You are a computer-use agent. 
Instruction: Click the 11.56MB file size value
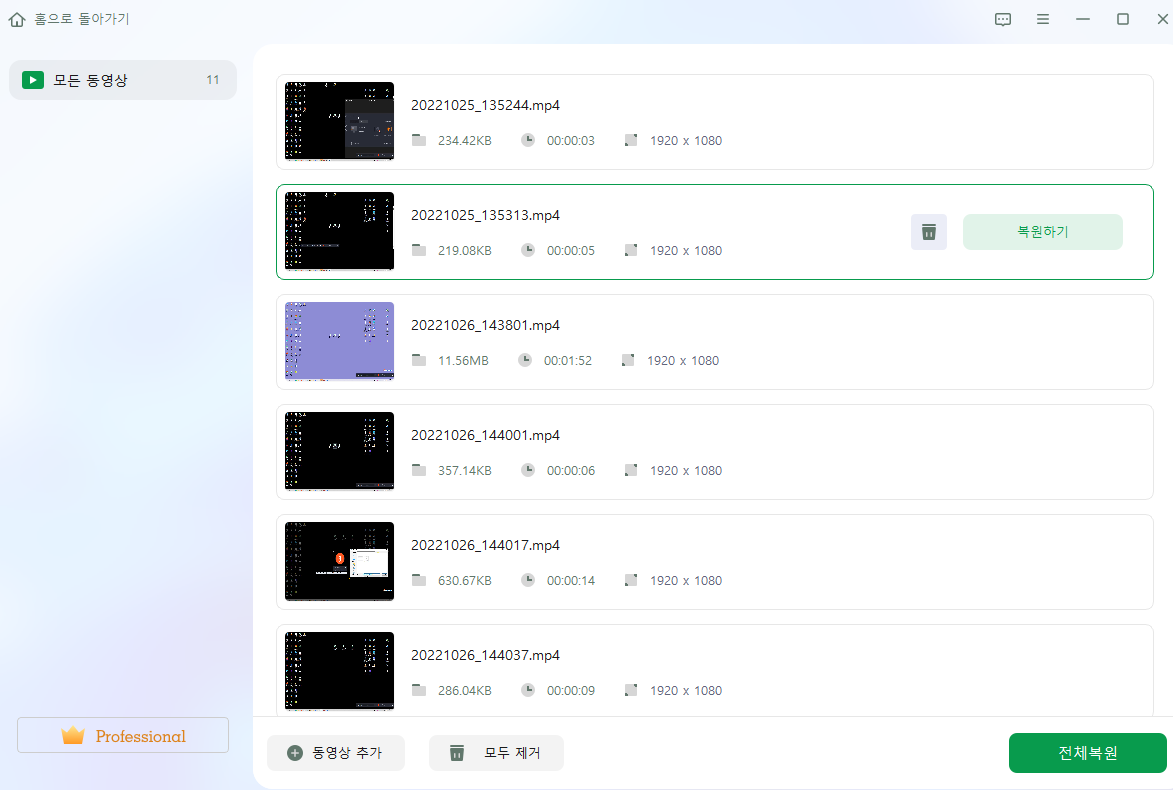463,361
